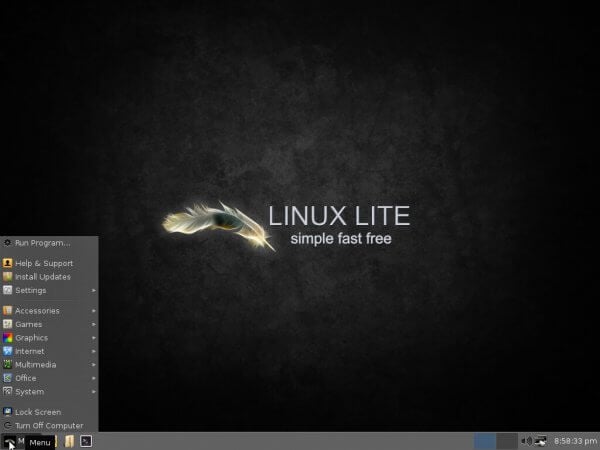This screenshot has width=600, height=450.
Task: Expand the Accessories submenu
Action: point(49,311)
